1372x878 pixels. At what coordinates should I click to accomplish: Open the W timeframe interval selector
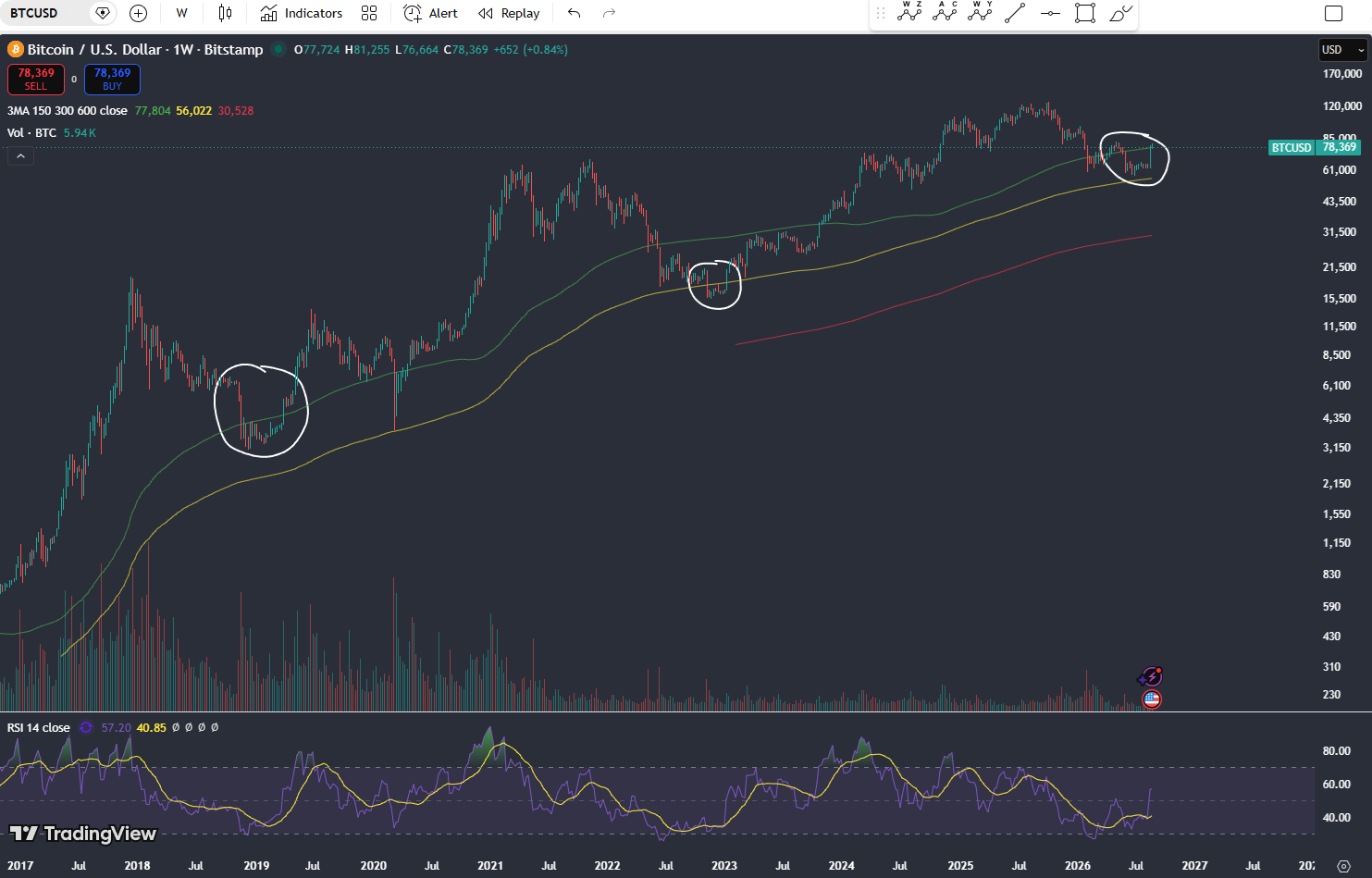(x=181, y=13)
